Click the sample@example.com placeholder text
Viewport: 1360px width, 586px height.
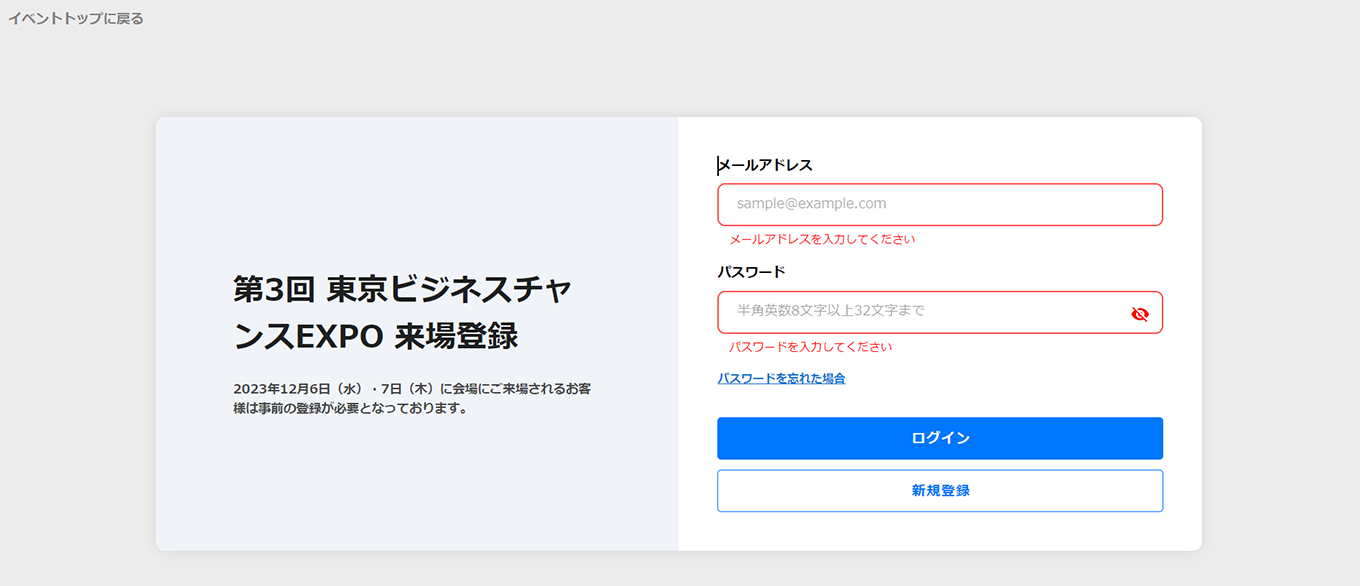pos(812,203)
